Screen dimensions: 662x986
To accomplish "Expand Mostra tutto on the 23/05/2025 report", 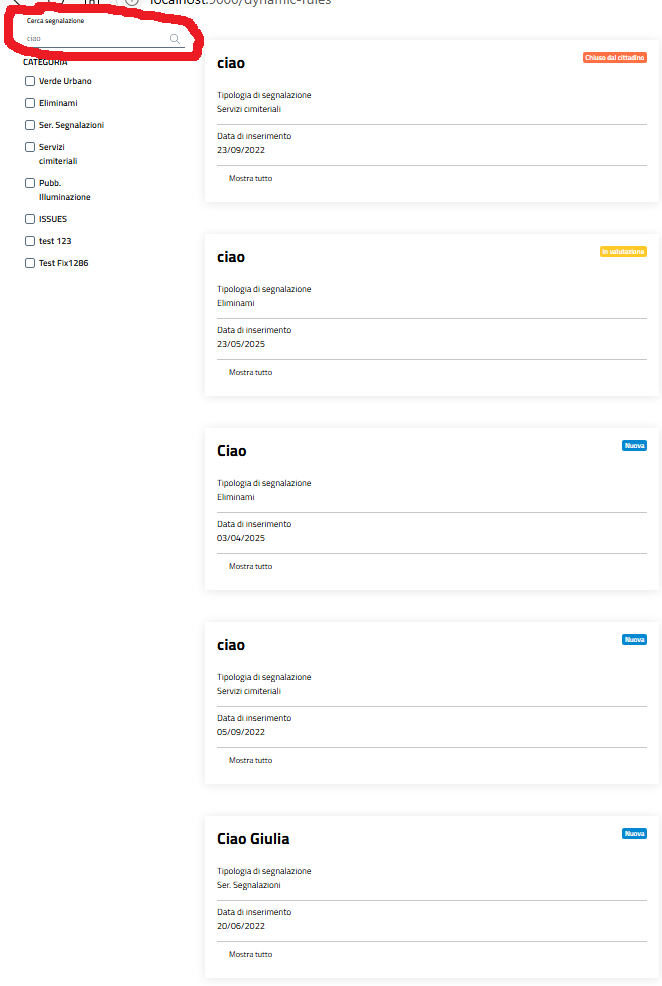I will click(250, 372).
